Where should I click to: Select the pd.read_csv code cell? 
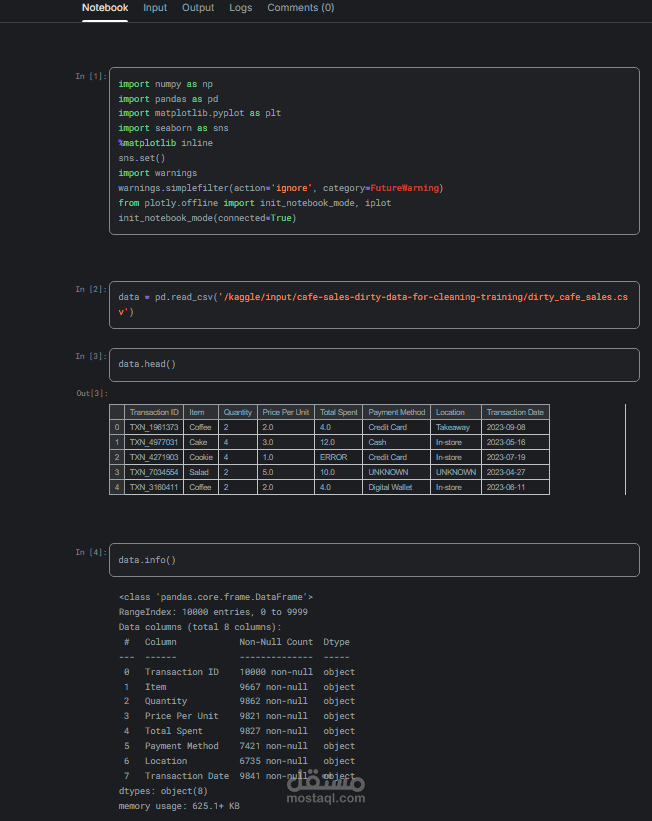(x=373, y=304)
